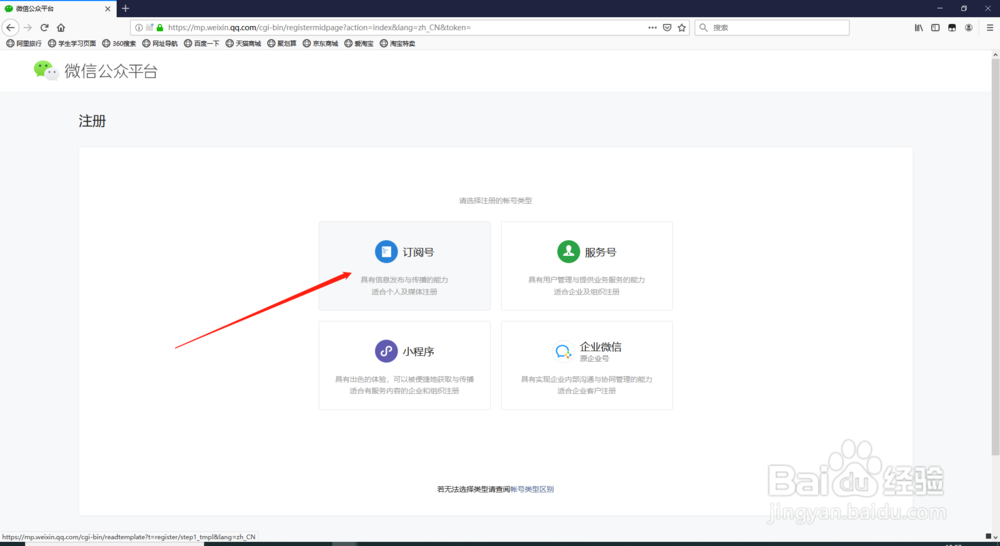Click into the 搜索 search box
This screenshot has width=1000, height=546.
tap(772, 27)
